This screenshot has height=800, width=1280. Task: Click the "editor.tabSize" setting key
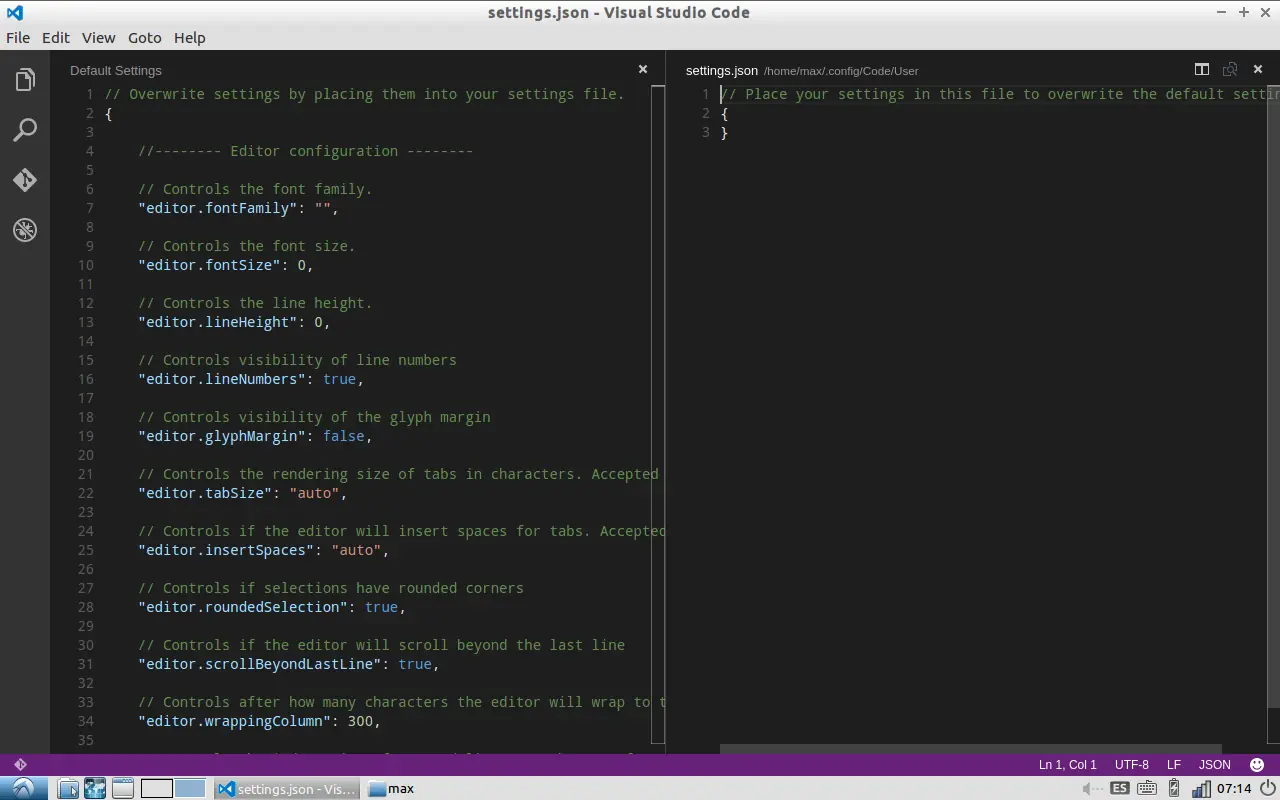[205, 493]
